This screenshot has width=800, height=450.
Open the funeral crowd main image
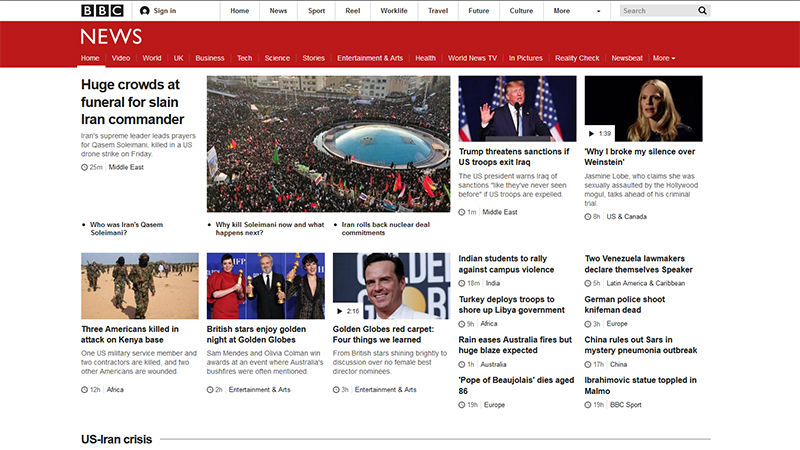tap(329, 144)
